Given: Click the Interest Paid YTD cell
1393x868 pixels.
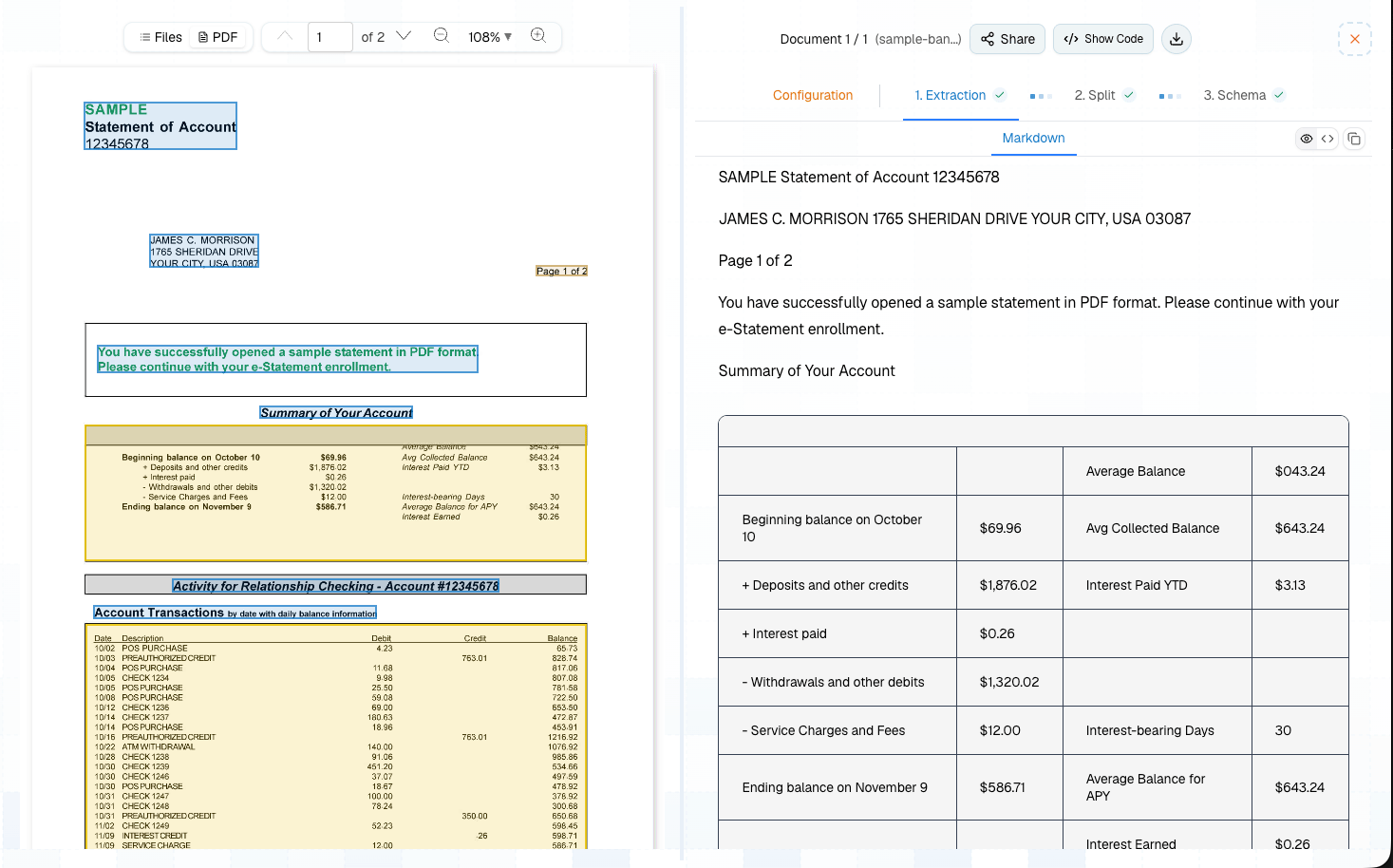Looking at the screenshot, I should coord(1157,585).
